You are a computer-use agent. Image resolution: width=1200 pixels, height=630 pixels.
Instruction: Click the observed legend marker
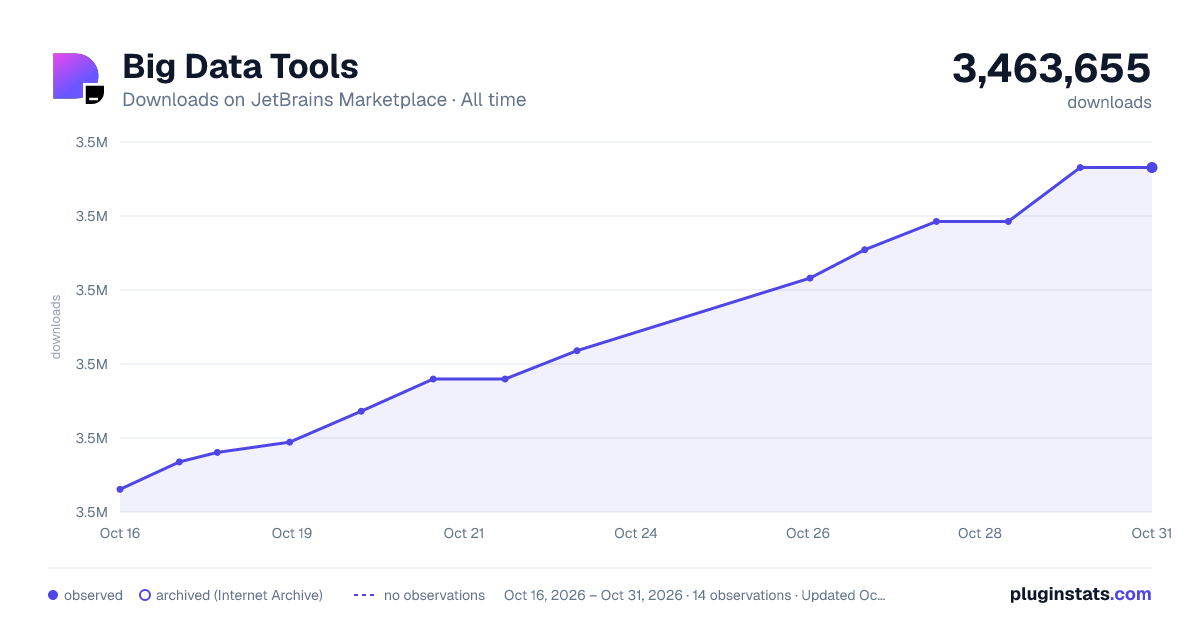53,595
